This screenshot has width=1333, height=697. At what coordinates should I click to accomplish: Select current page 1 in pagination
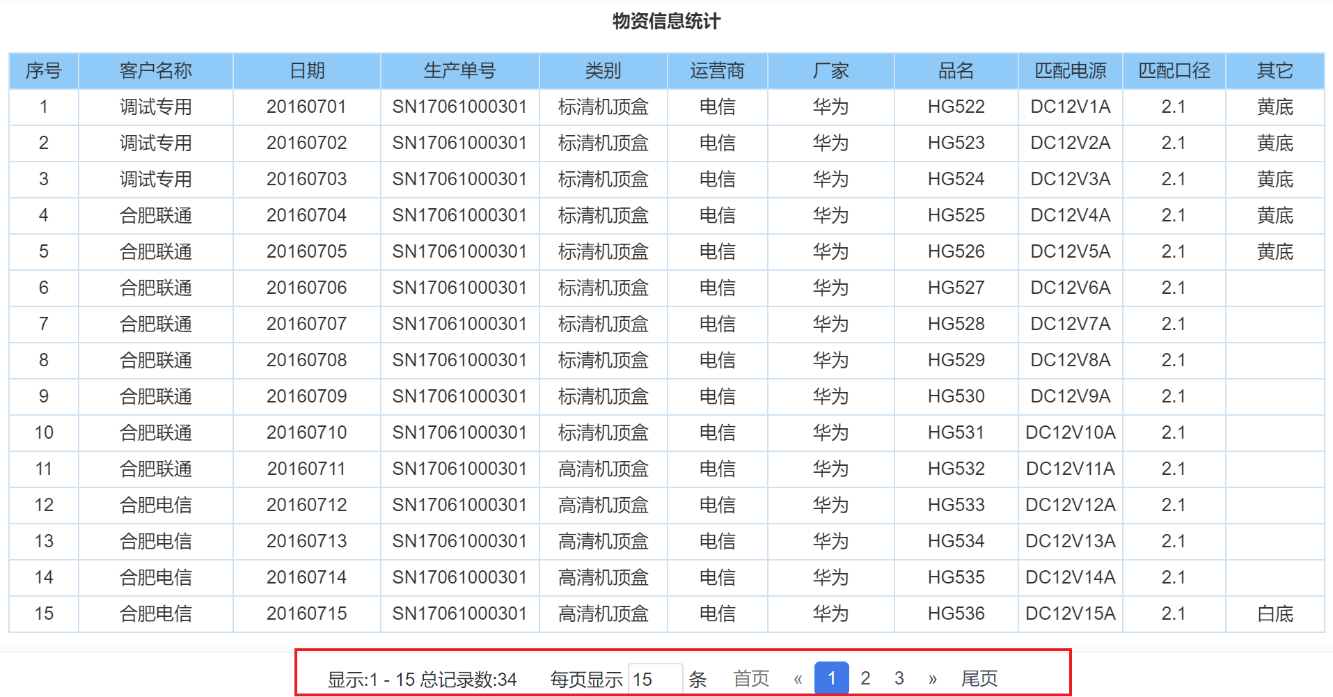click(832, 679)
